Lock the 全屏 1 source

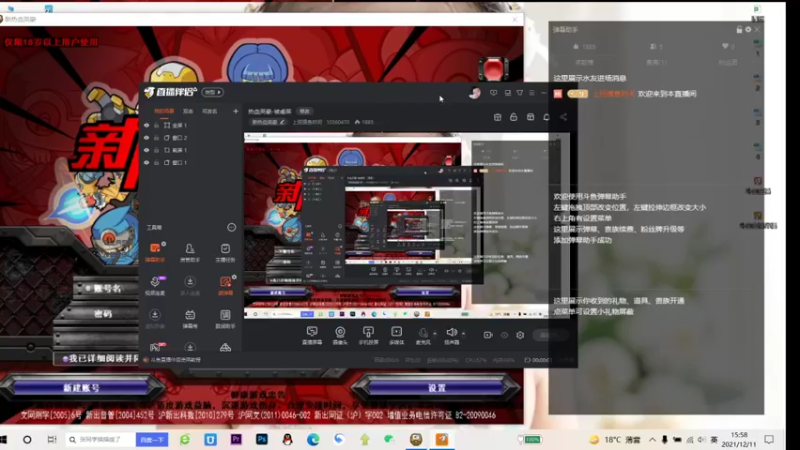157,125
